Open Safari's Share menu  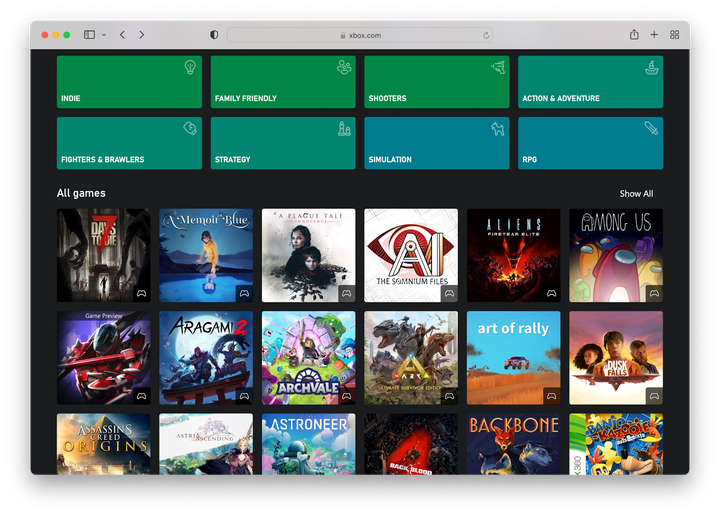[x=634, y=34]
